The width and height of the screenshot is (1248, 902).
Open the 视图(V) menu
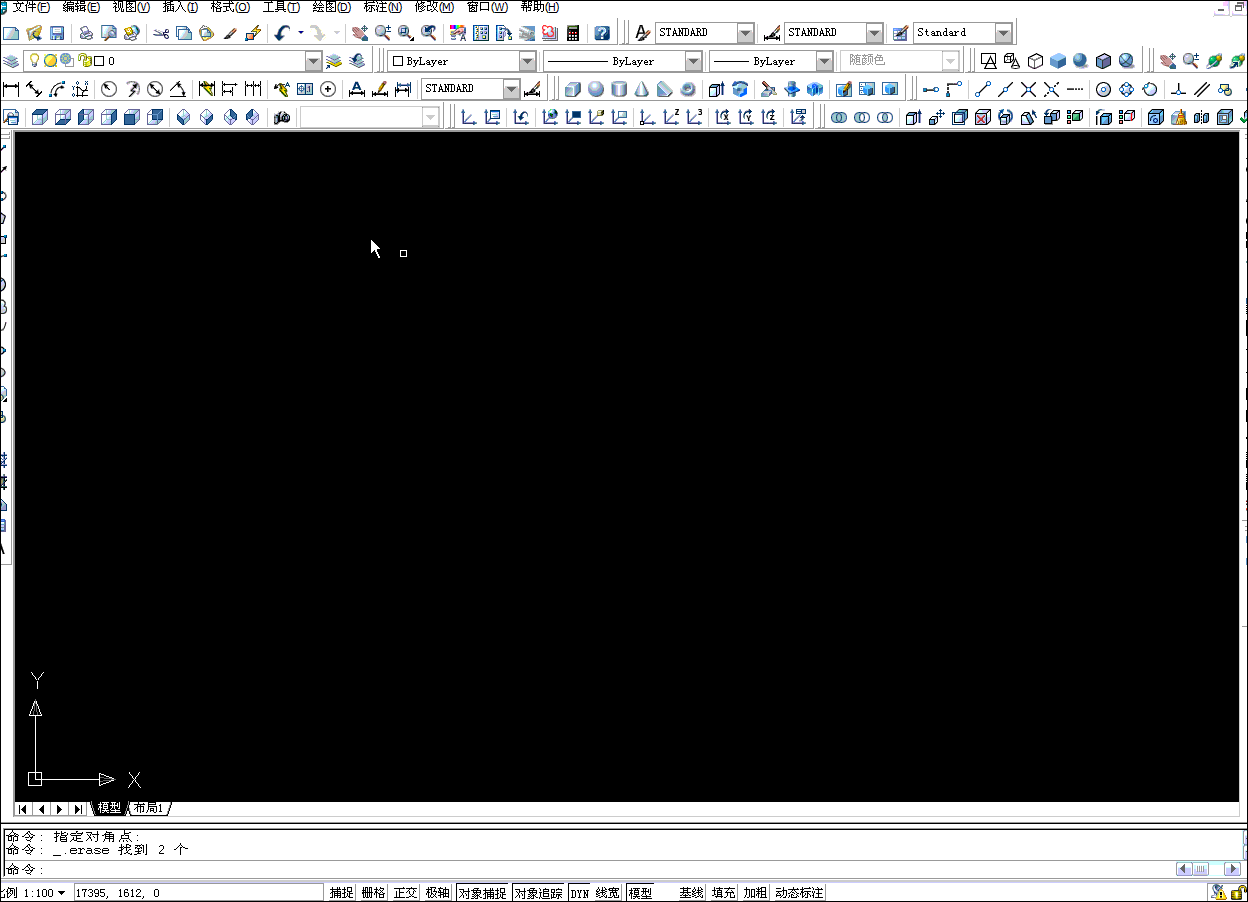(131, 7)
